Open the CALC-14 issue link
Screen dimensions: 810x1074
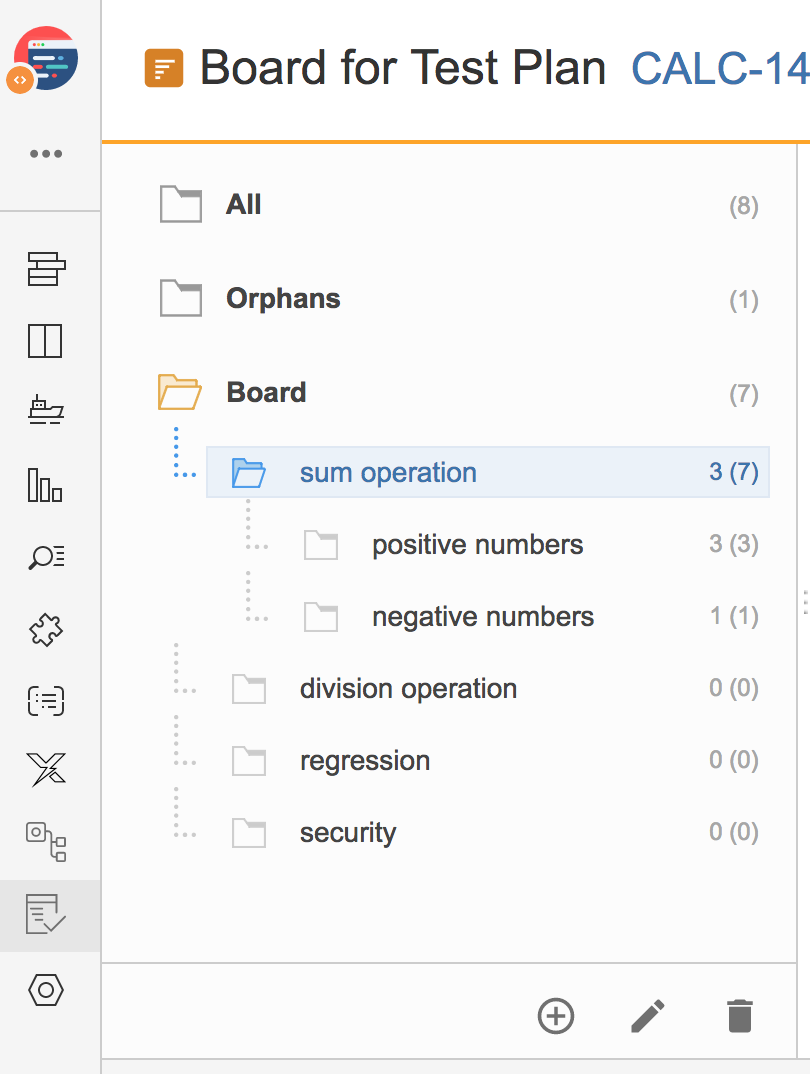(720, 68)
